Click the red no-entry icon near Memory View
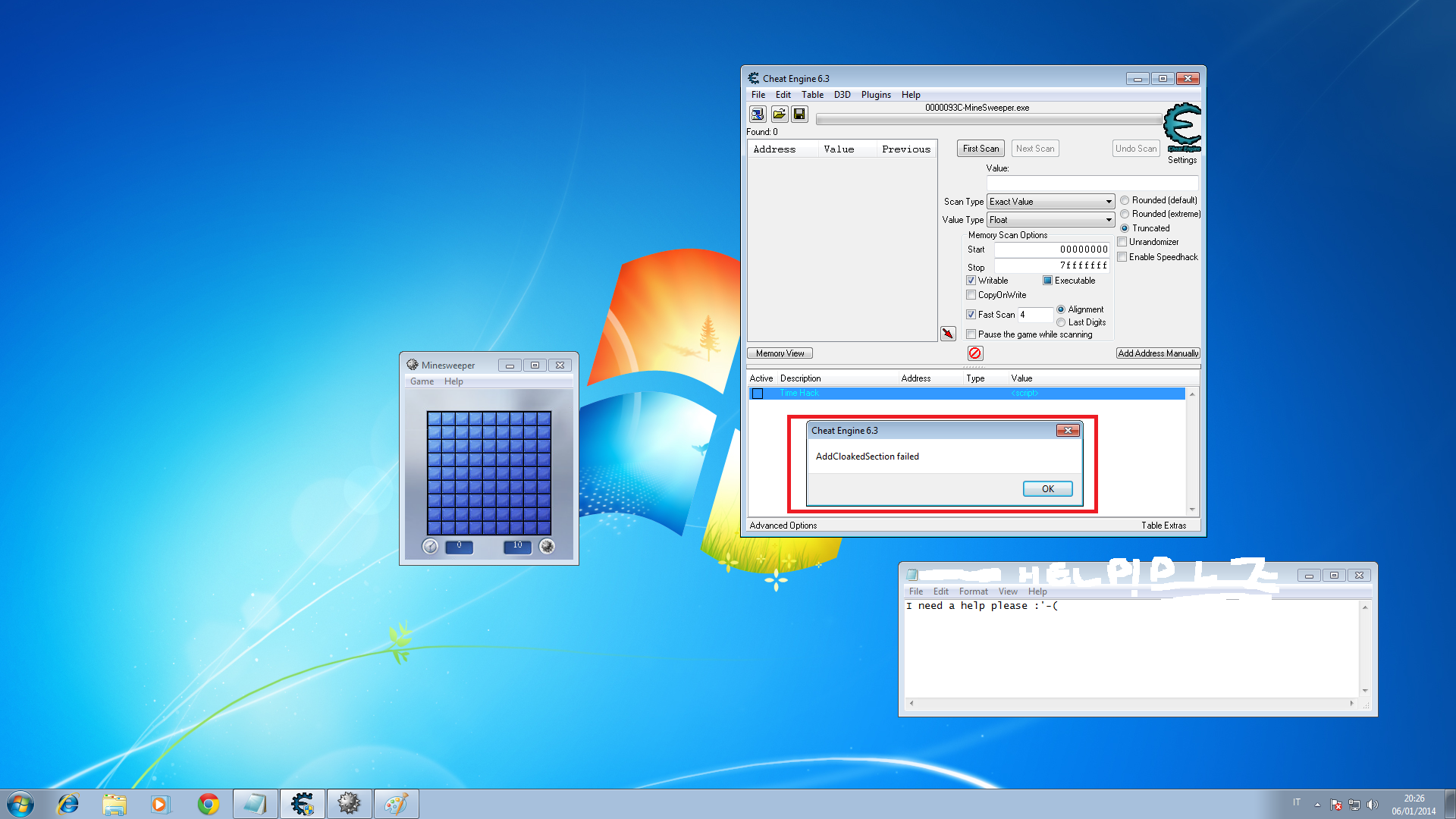Screen dimensions: 1456x819 point(975,353)
